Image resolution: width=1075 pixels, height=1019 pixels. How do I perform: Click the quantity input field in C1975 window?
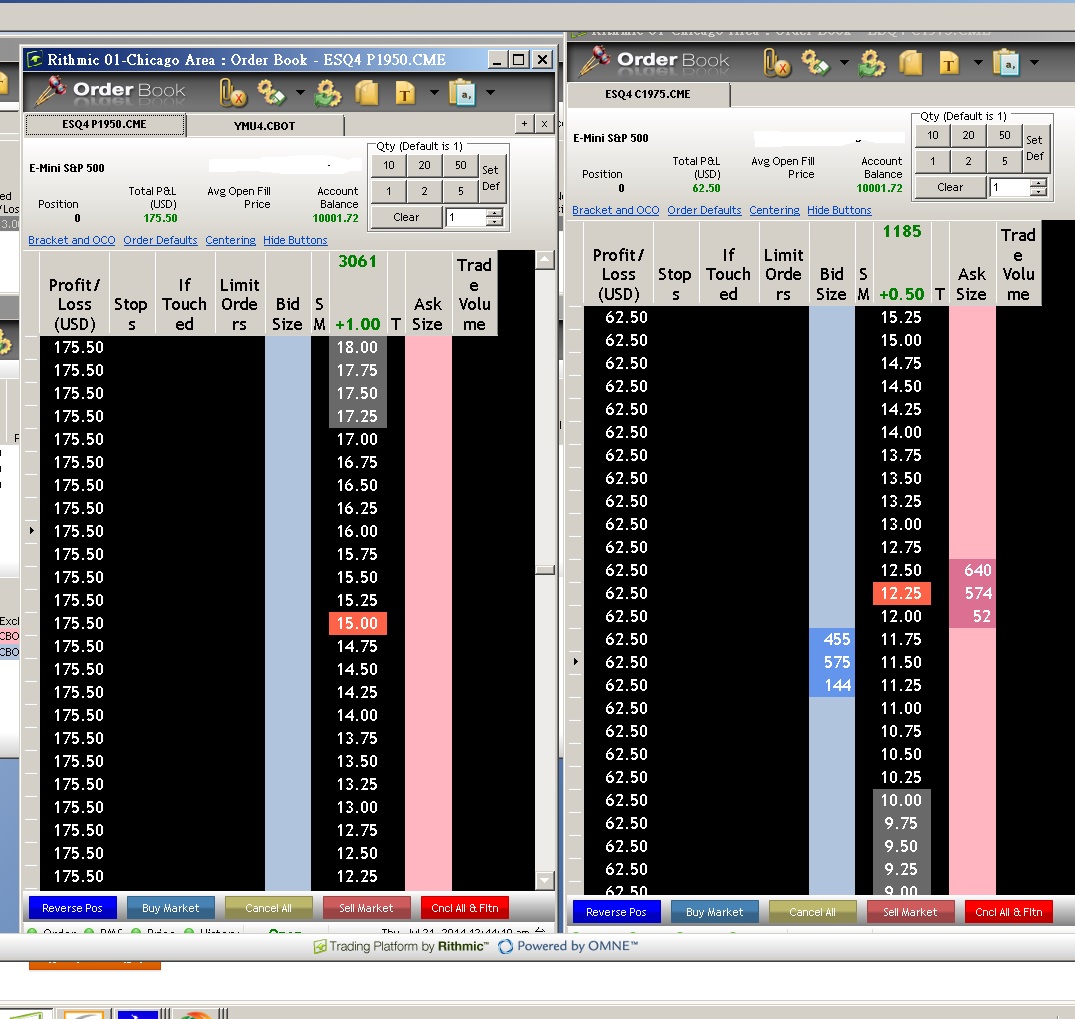[x=1011, y=187]
